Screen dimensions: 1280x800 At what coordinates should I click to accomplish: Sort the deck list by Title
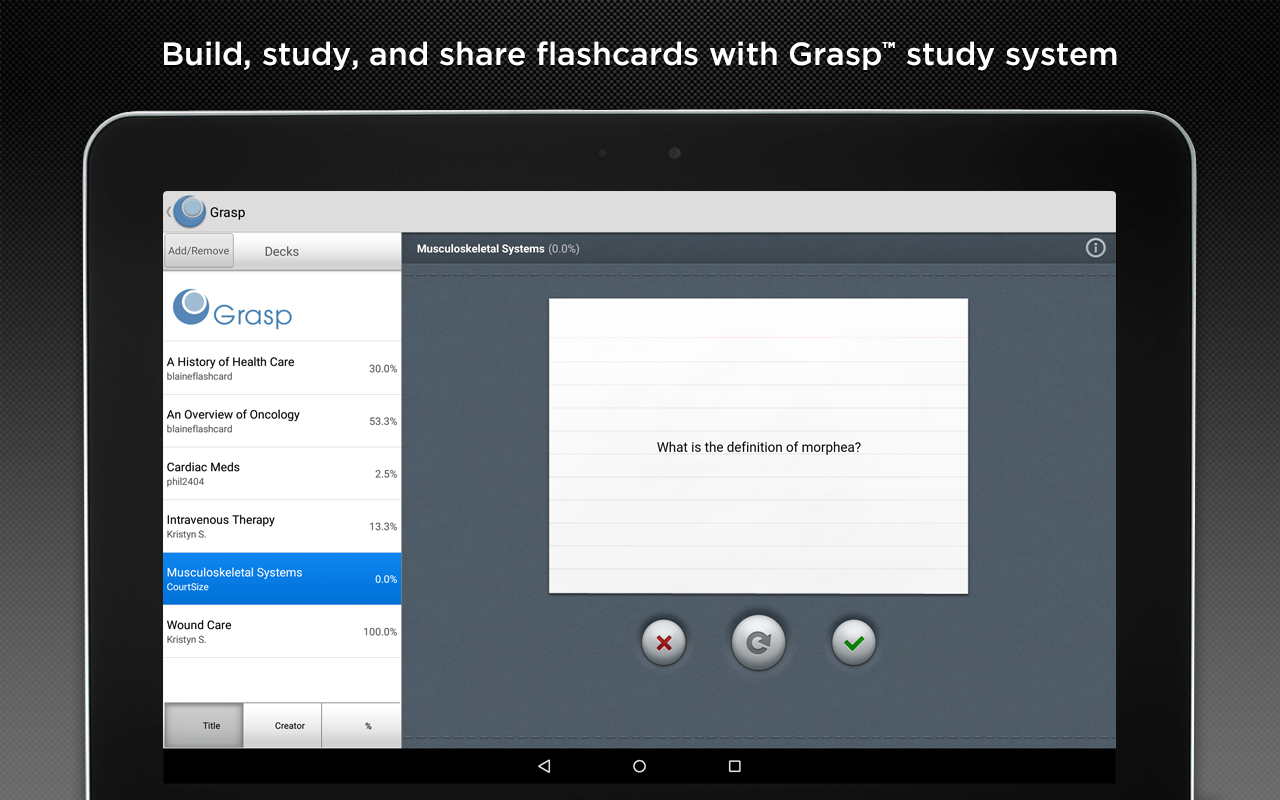[x=211, y=725]
